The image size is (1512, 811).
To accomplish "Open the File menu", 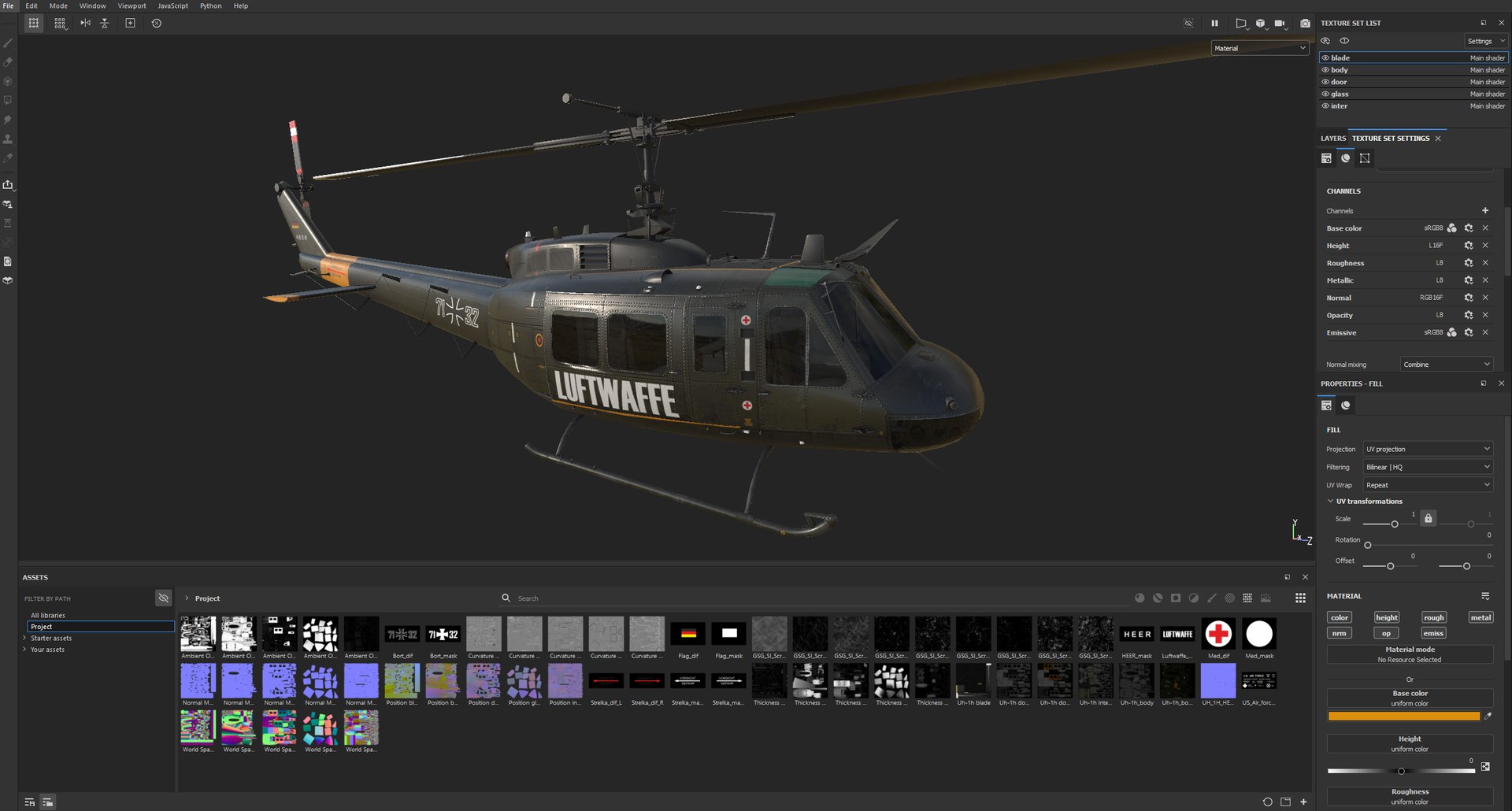I will coord(9,6).
